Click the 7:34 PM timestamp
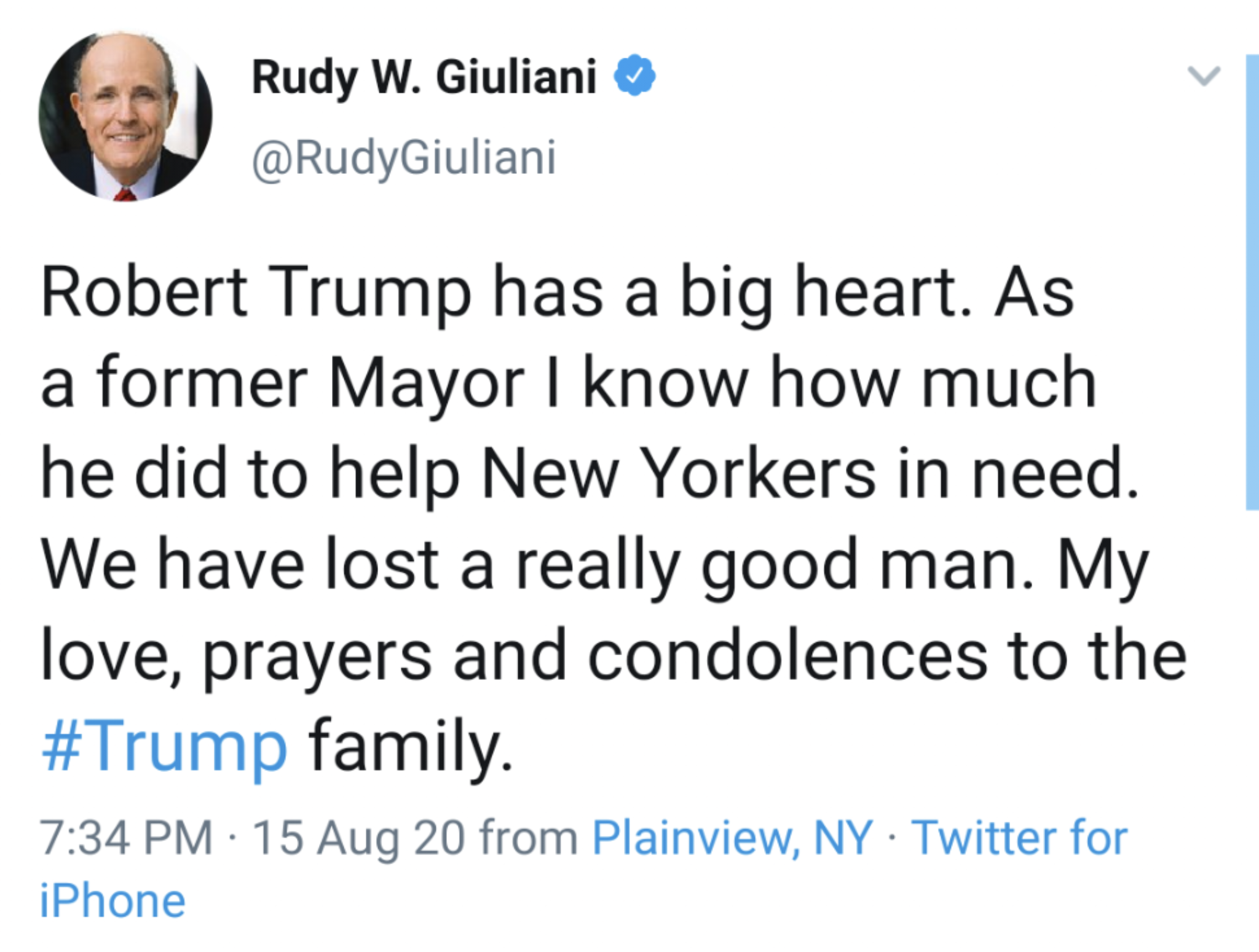The image size is (1259, 952). point(127,837)
